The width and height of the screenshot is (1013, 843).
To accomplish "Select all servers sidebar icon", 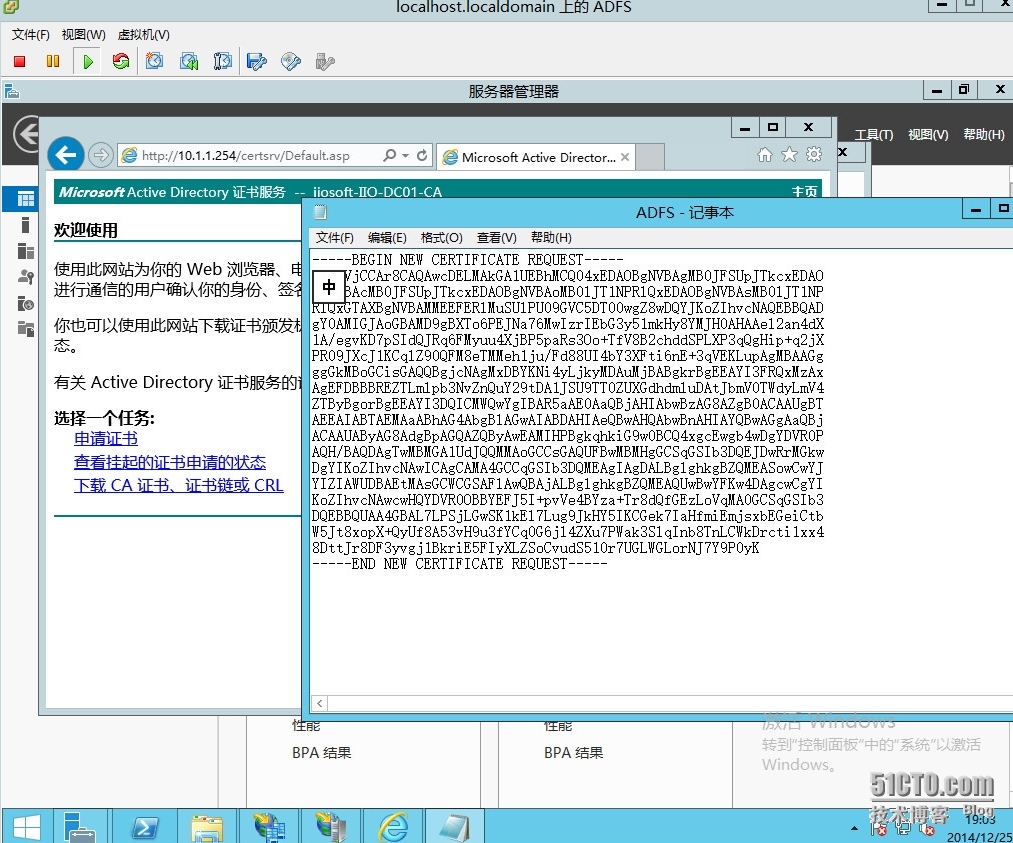I will click(26, 251).
